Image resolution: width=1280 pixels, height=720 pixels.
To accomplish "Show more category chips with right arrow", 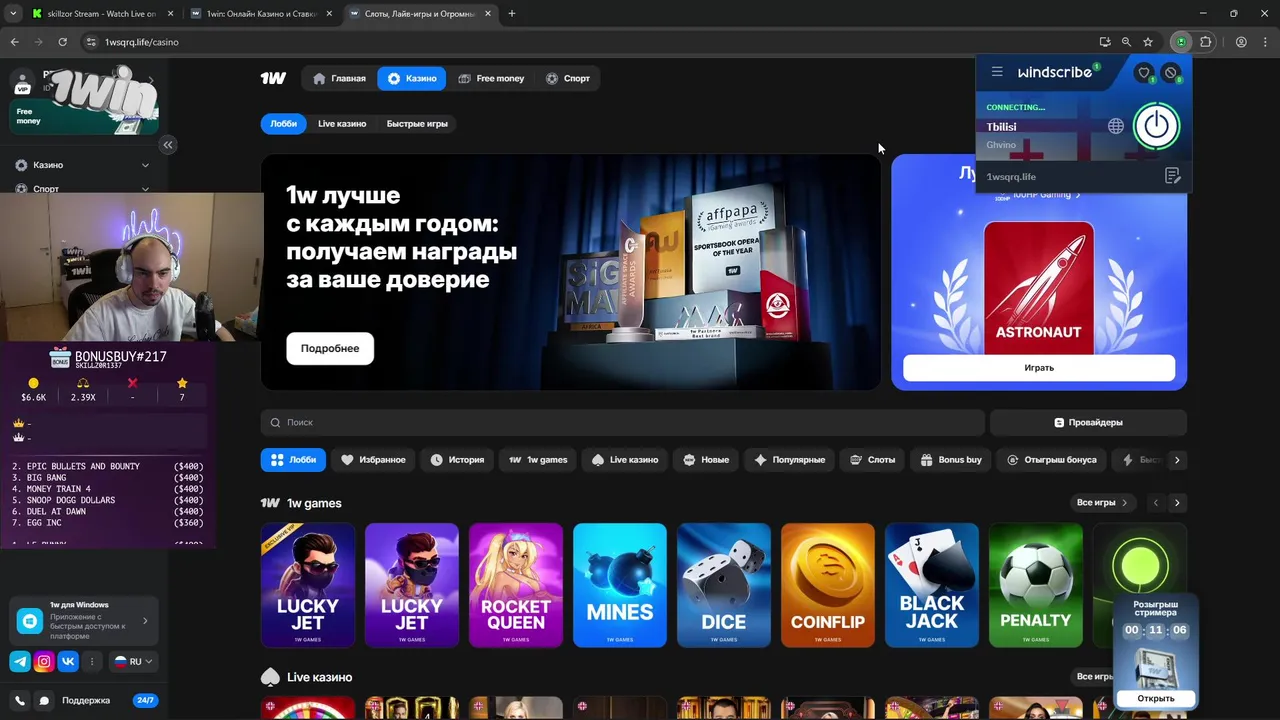I will [1177, 460].
